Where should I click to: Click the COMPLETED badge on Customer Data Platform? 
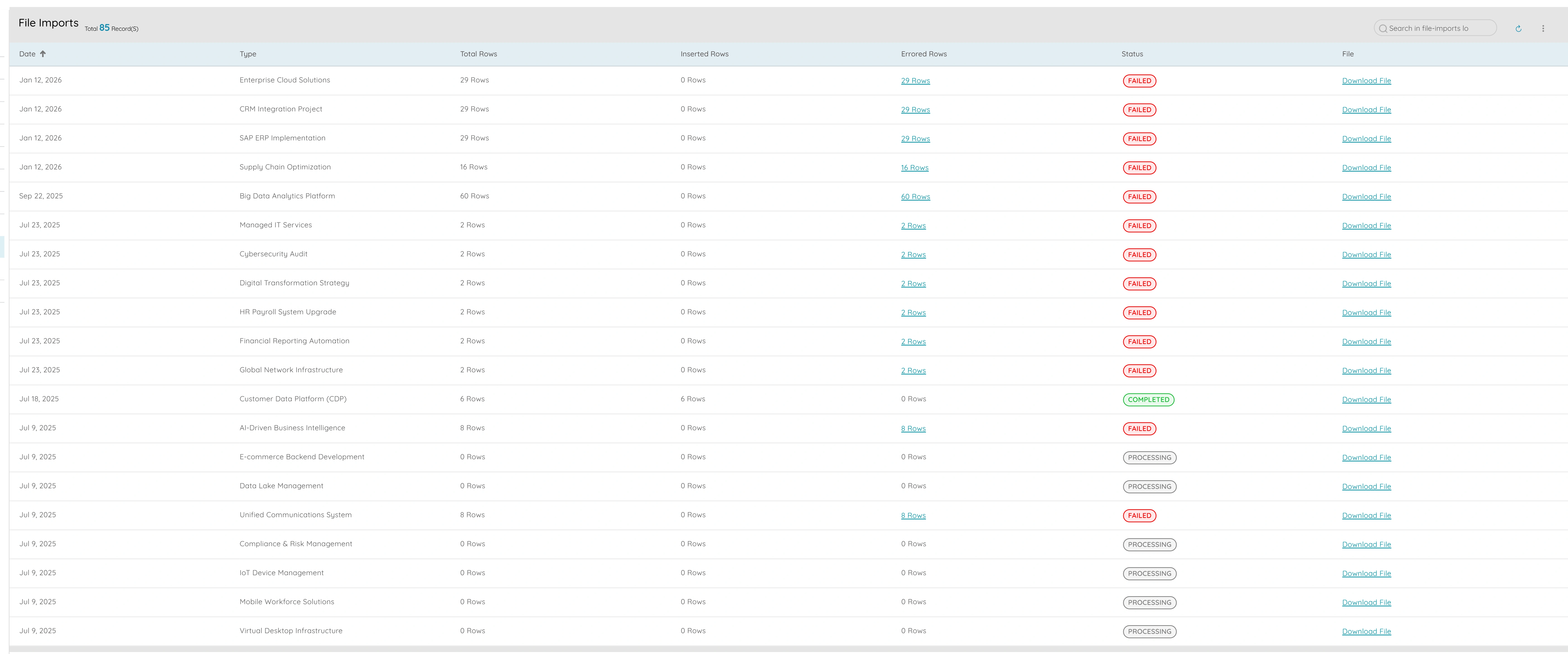[x=1149, y=399]
